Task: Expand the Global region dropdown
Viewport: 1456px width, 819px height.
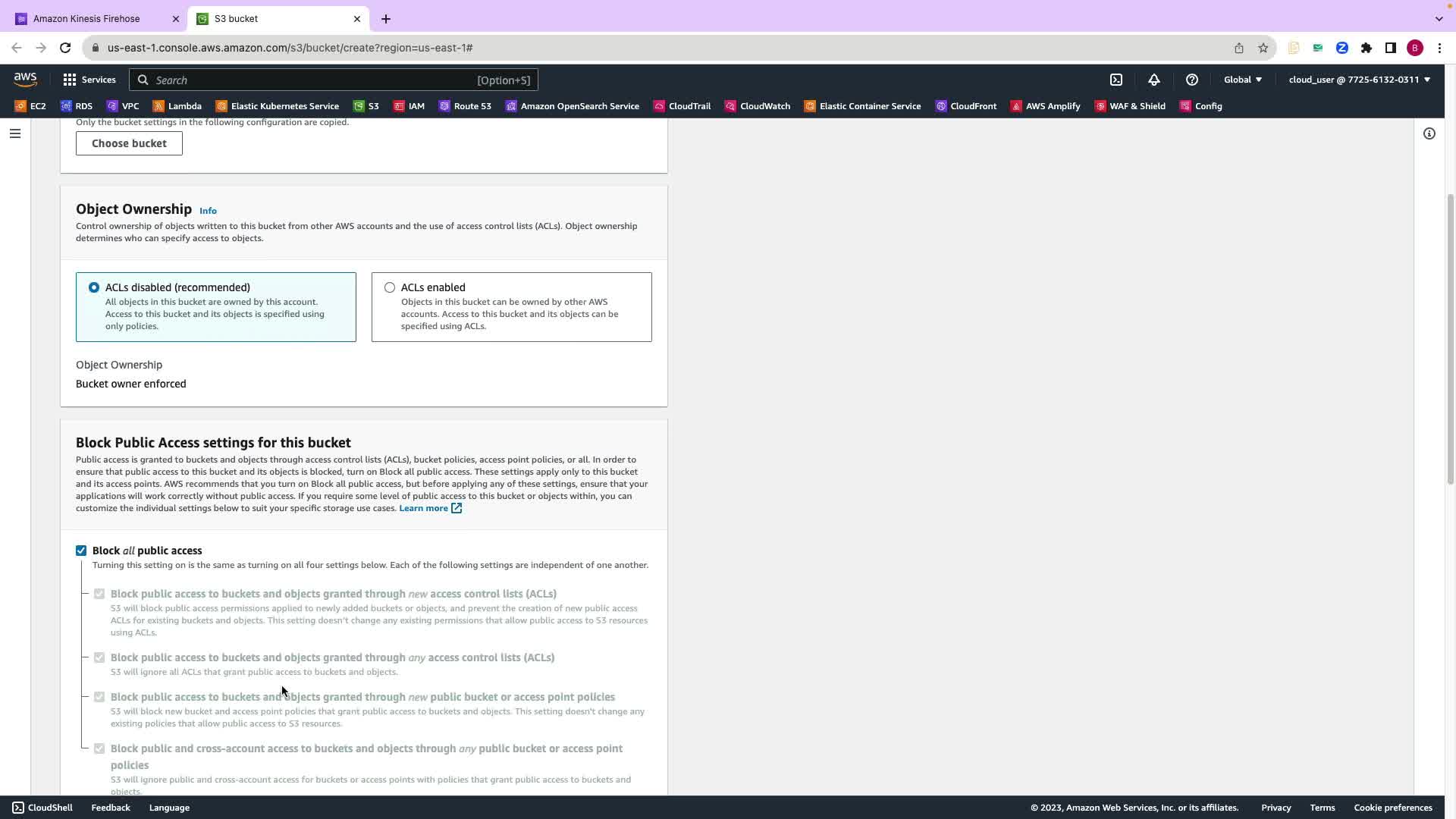Action: tap(1242, 80)
